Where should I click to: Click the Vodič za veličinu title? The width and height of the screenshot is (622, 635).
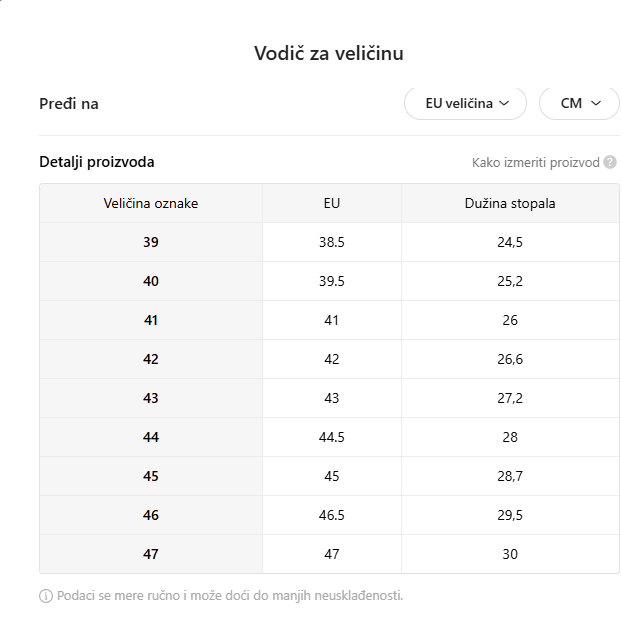329,53
